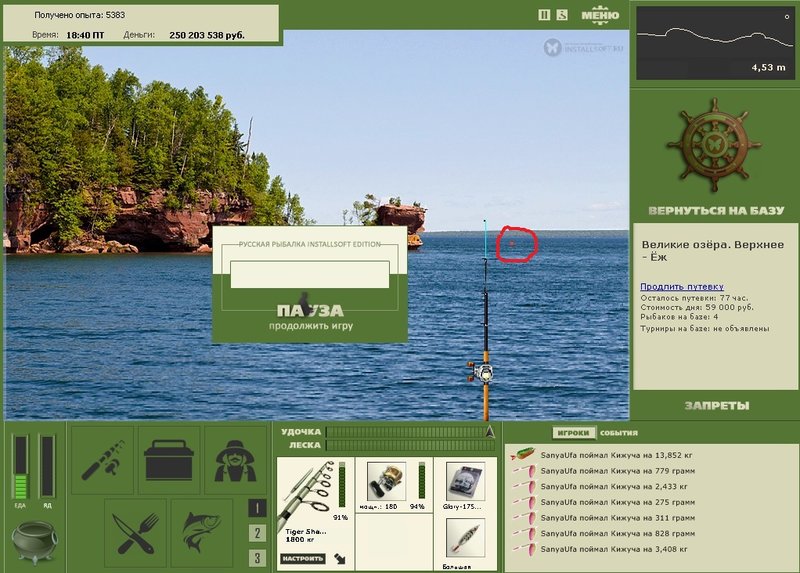Click the rod condition gauge at 91%

342,485
